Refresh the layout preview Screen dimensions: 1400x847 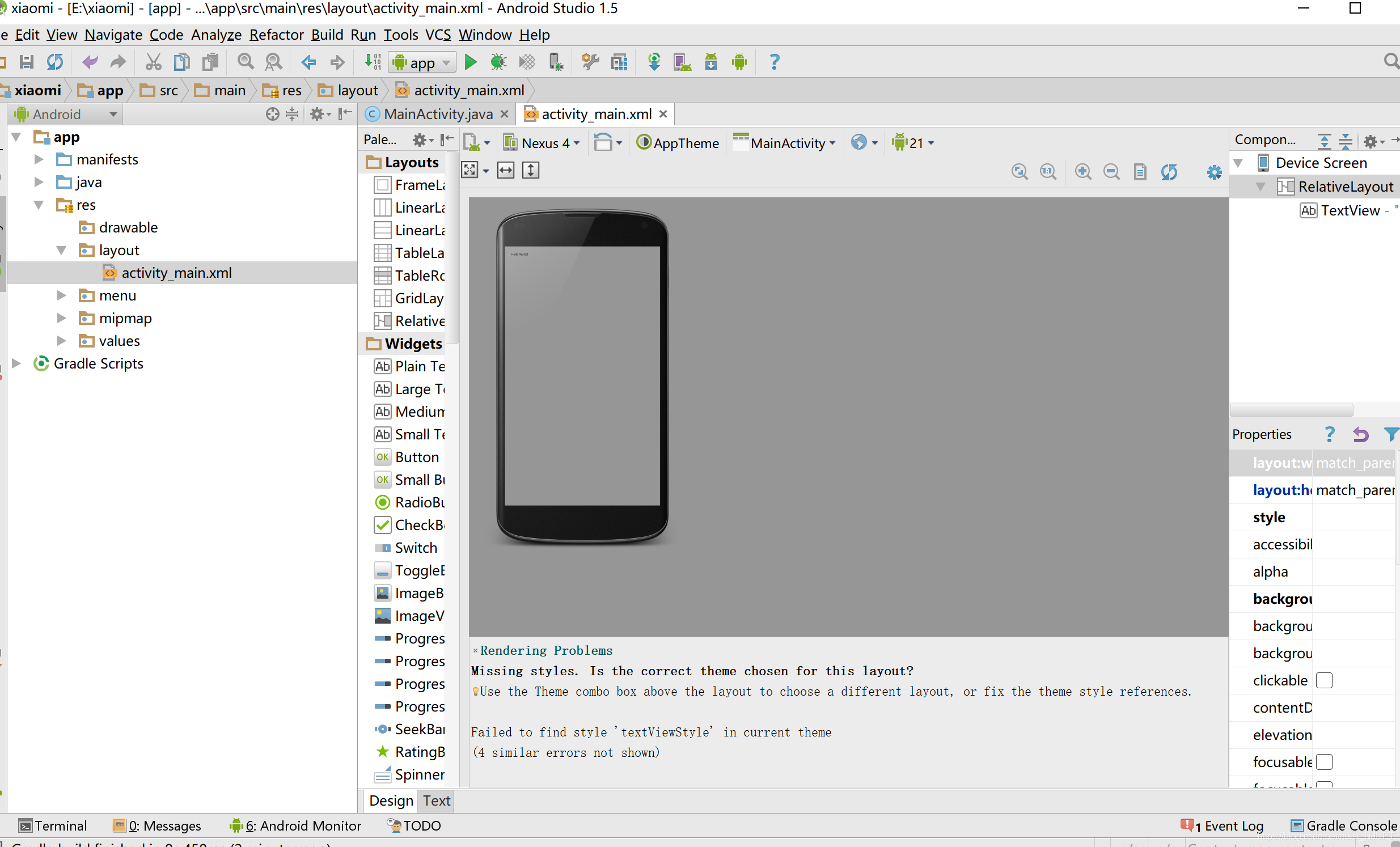tap(1170, 172)
